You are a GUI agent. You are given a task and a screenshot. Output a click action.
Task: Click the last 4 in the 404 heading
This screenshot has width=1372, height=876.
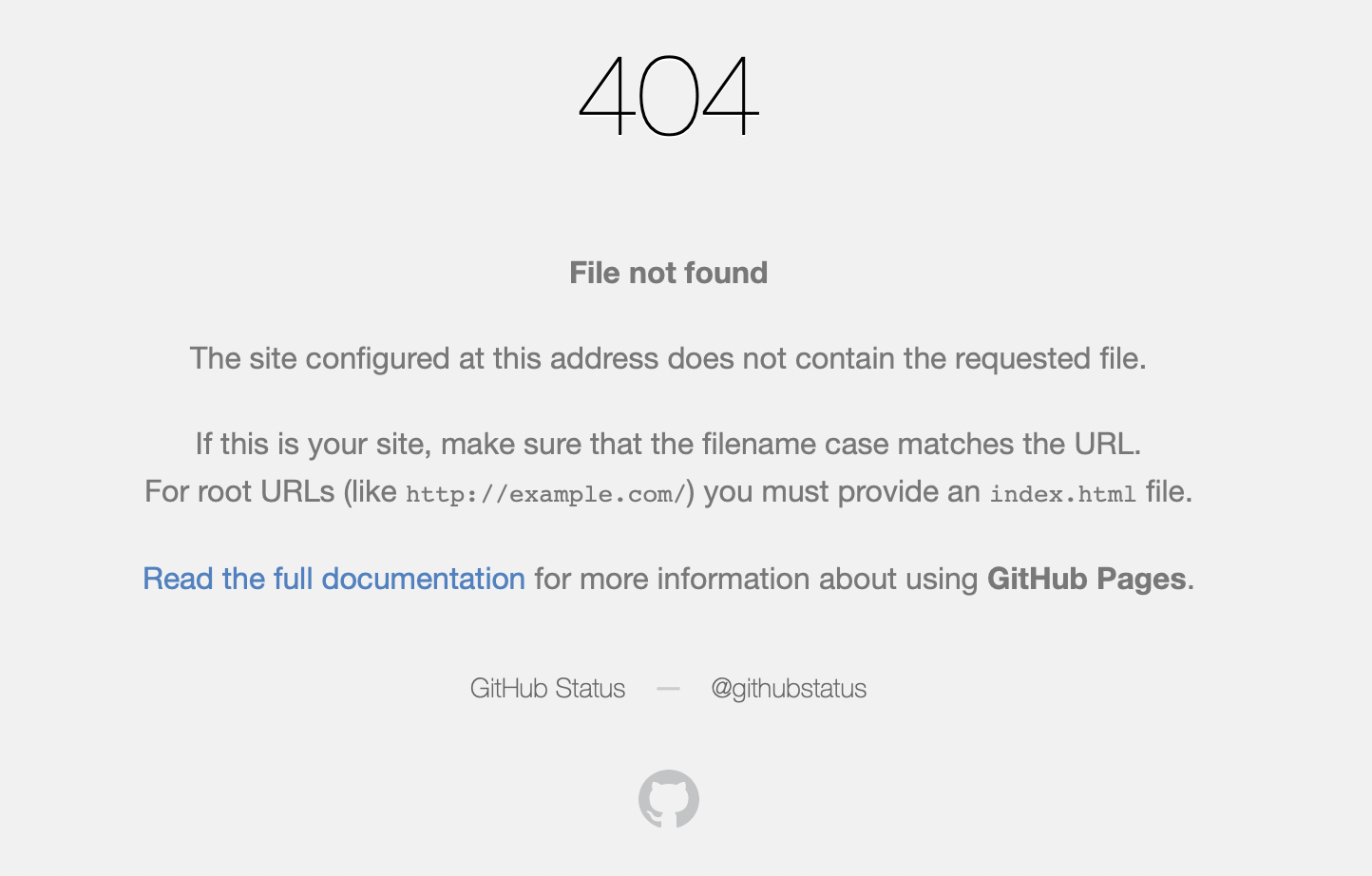point(731,95)
